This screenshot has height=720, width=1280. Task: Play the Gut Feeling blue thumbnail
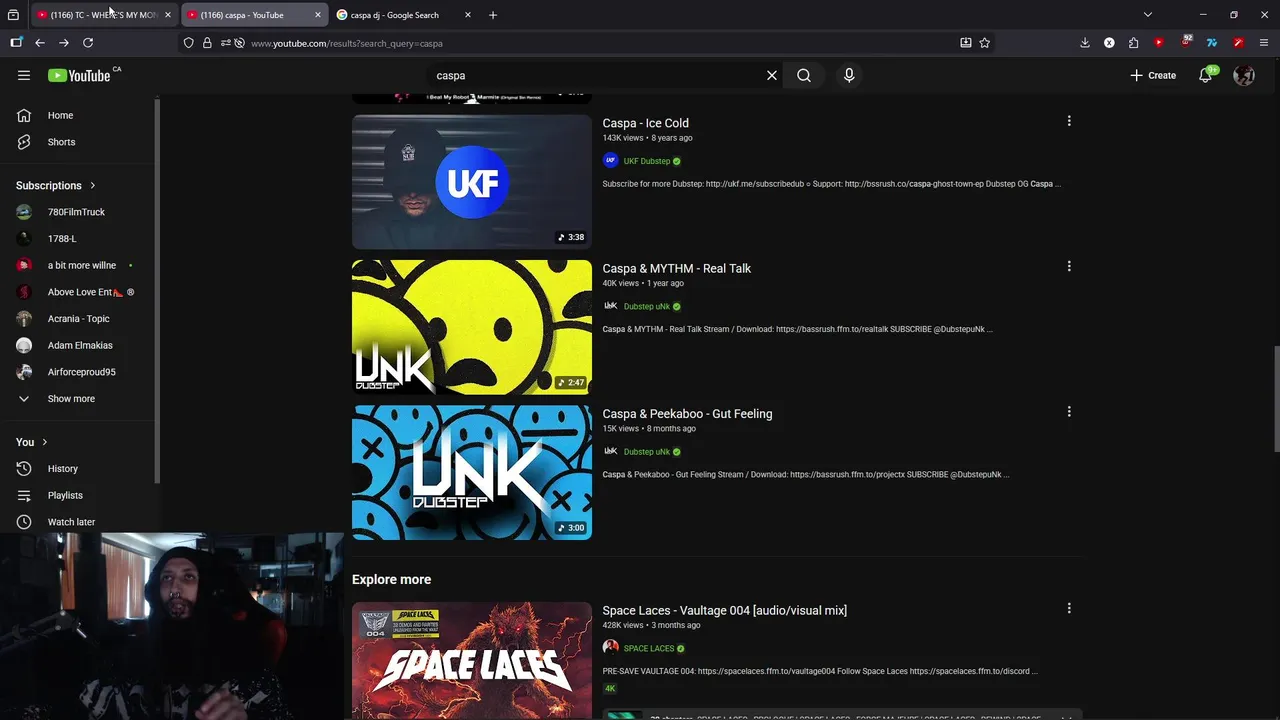(x=472, y=472)
